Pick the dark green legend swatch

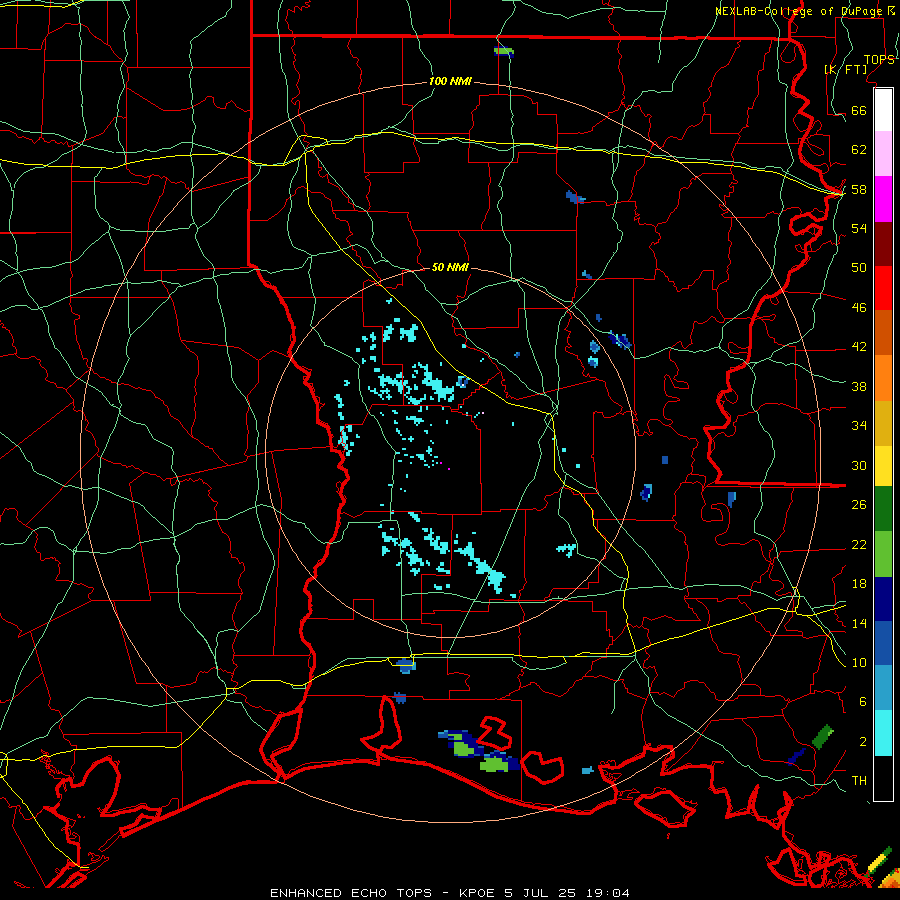[x=883, y=509]
